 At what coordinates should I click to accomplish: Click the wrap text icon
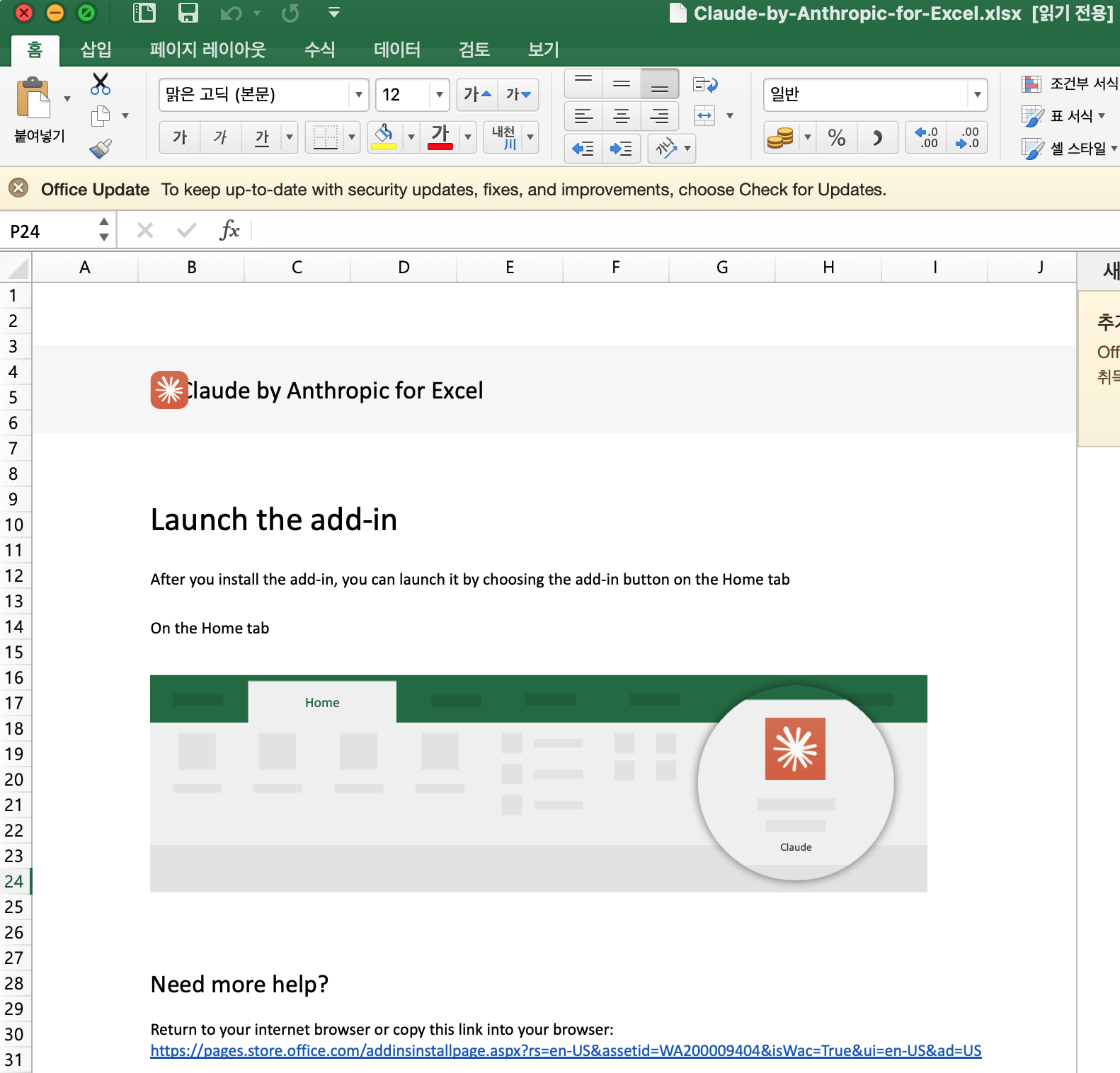[x=705, y=85]
